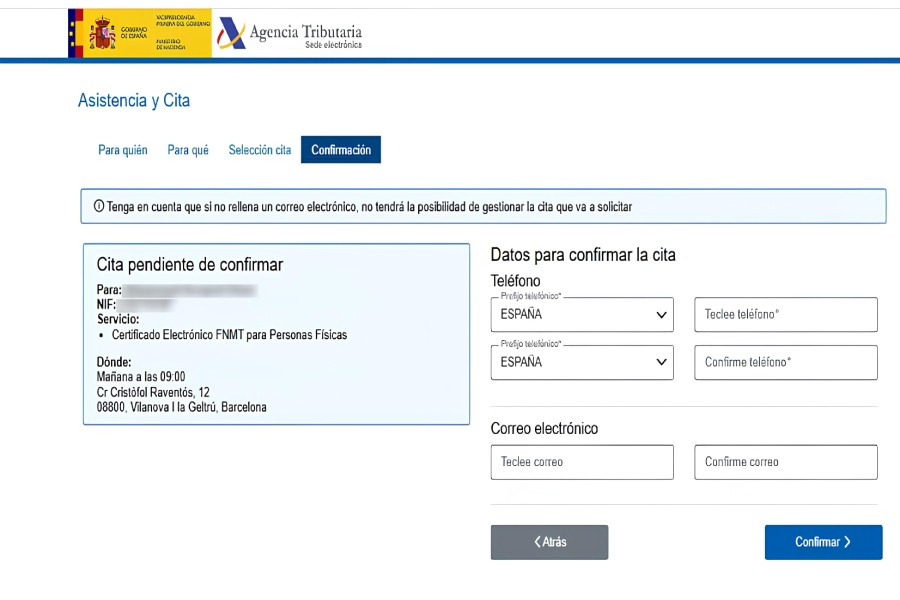Open the first ESPAÑA phone prefix dropdown
Screen dimensions: 900x600
point(582,314)
